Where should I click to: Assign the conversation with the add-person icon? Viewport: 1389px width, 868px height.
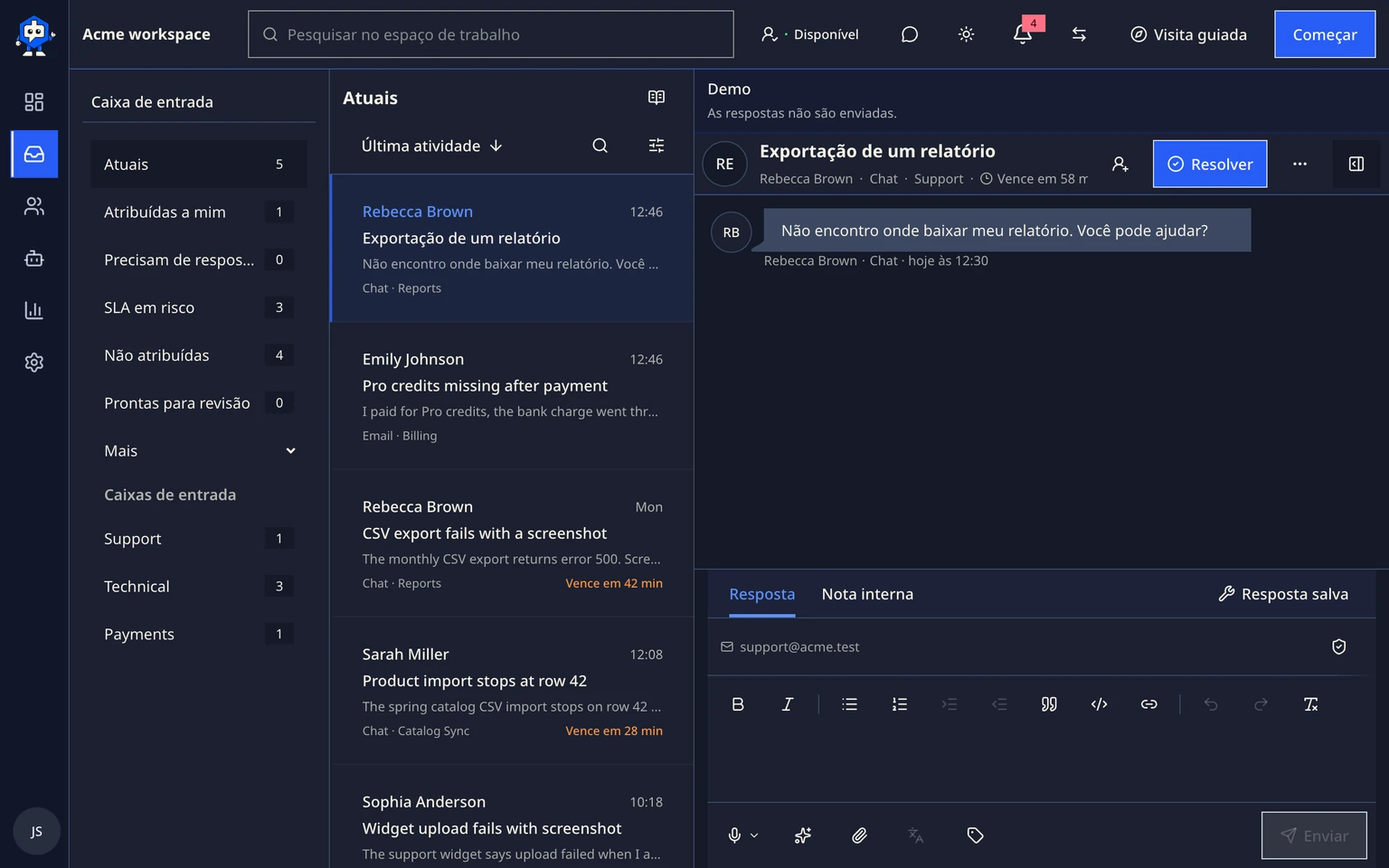(1120, 164)
